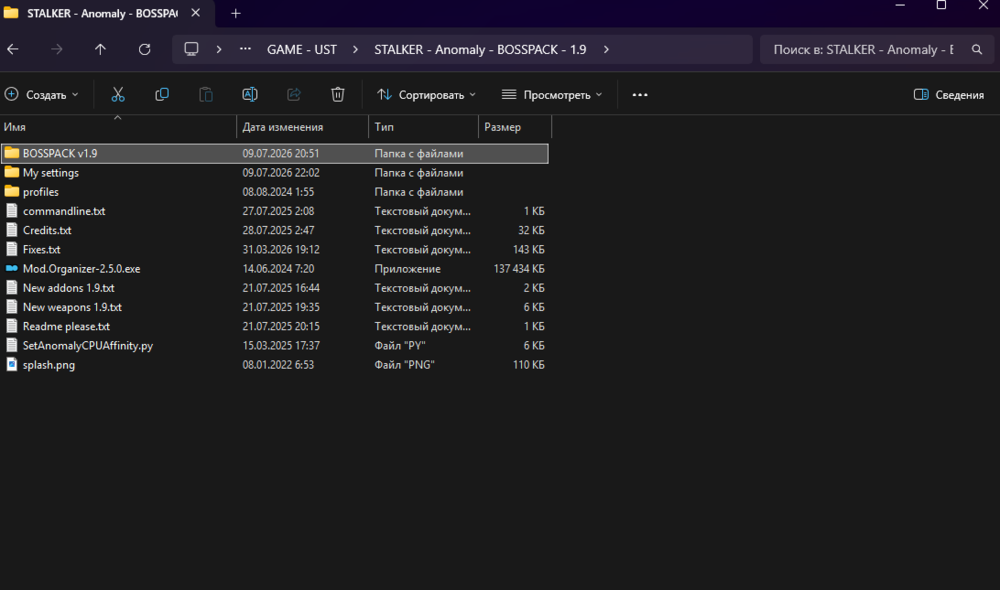Screen dimensions: 1000x590
Task: Click the commandline.txt document icon
Action: click(11, 211)
